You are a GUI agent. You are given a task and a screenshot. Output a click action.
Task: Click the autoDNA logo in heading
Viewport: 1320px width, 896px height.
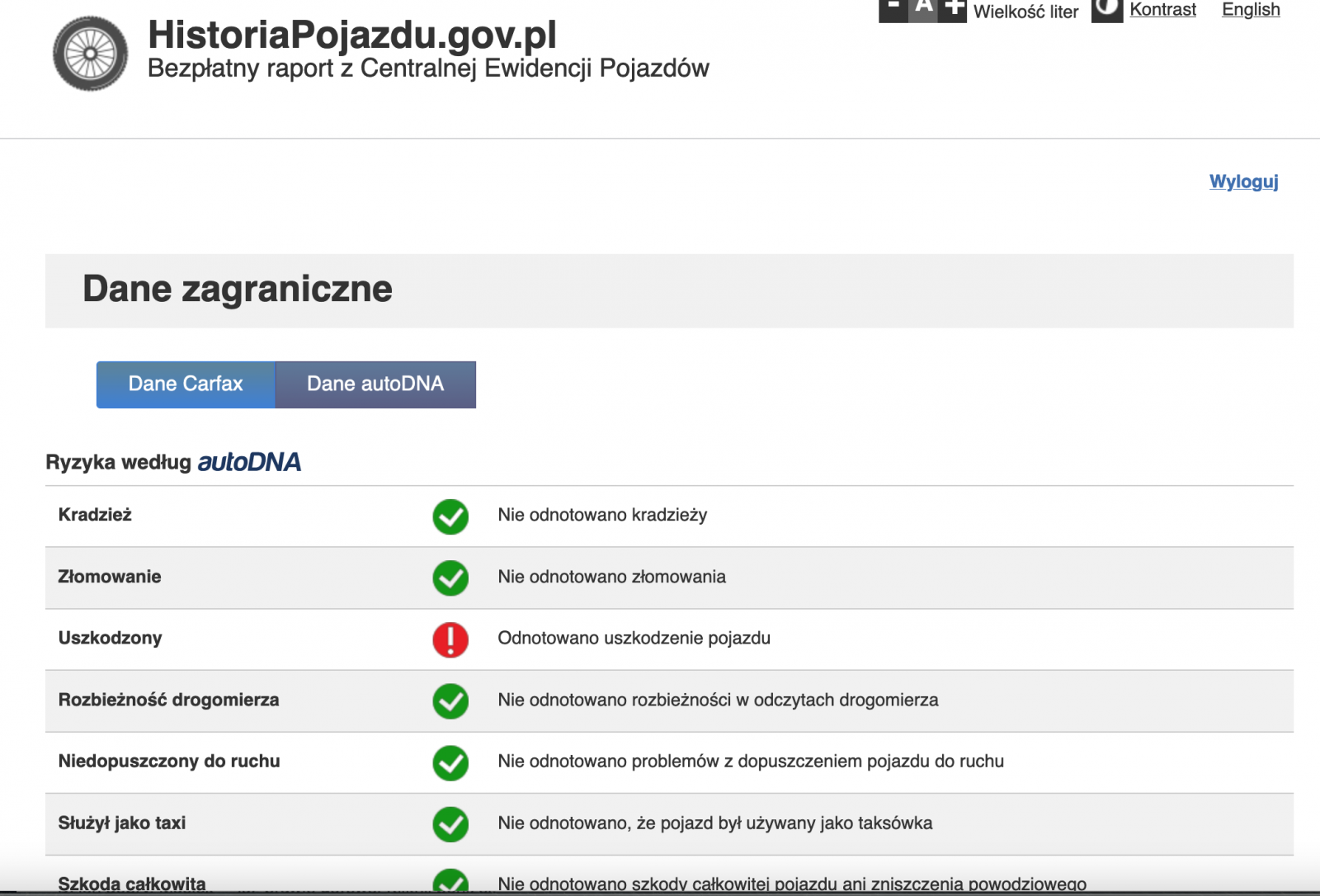[249, 462]
